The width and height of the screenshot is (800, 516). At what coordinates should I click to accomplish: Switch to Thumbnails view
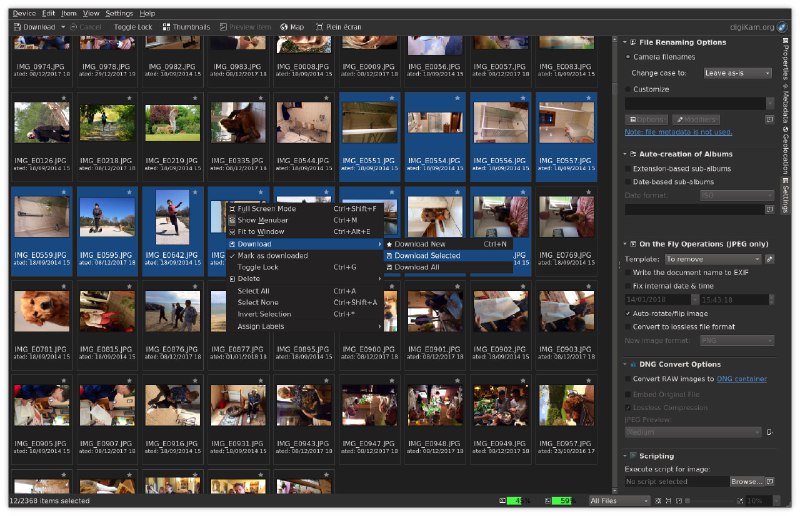(x=185, y=27)
